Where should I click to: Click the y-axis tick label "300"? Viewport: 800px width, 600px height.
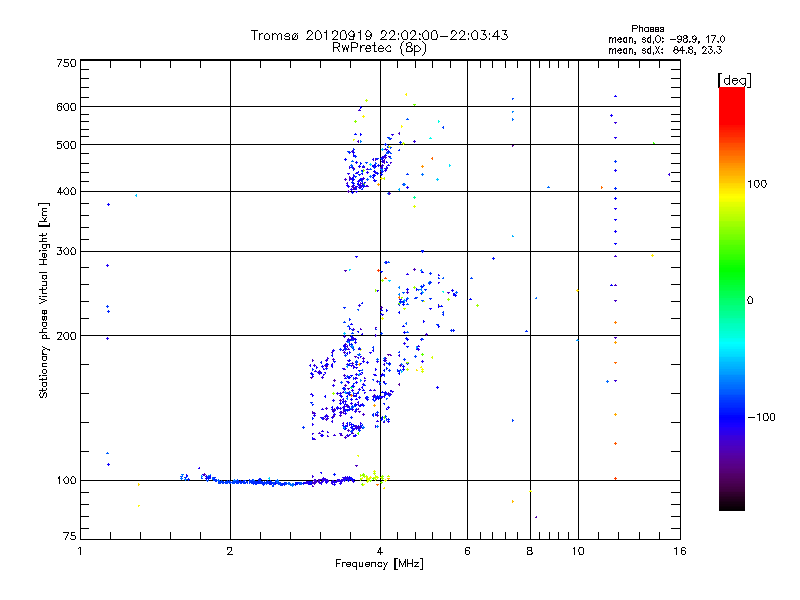[66, 252]
